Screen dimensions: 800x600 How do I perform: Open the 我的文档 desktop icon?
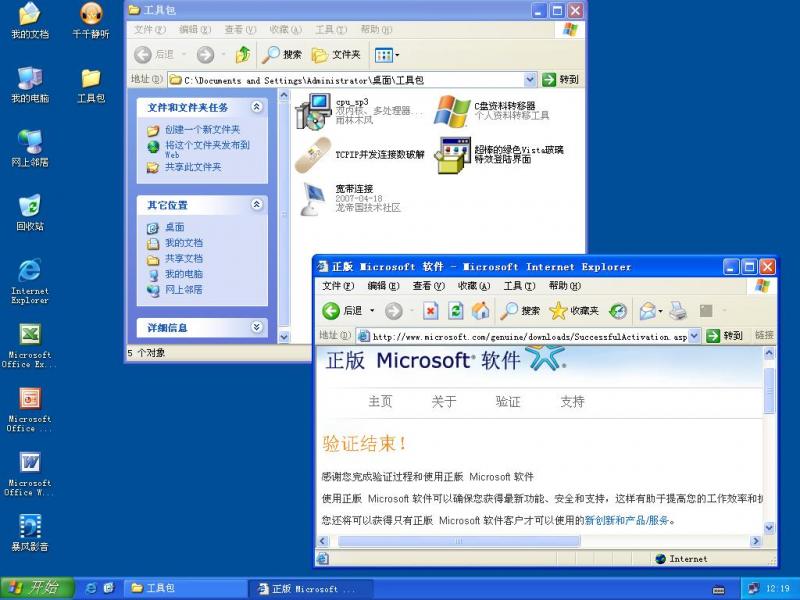coord(30,20)
